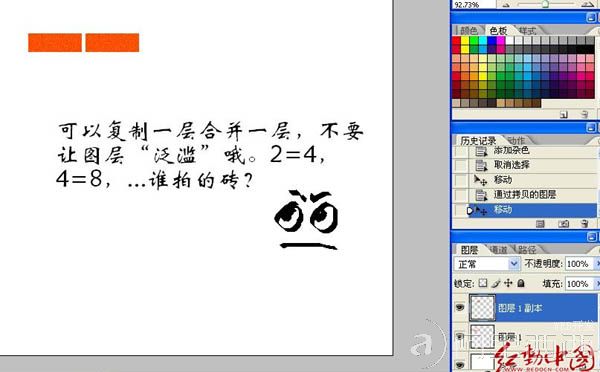Pick the bright green swatch in top row
This screenshot has height=372, width=600.
[x=474, y=41]
